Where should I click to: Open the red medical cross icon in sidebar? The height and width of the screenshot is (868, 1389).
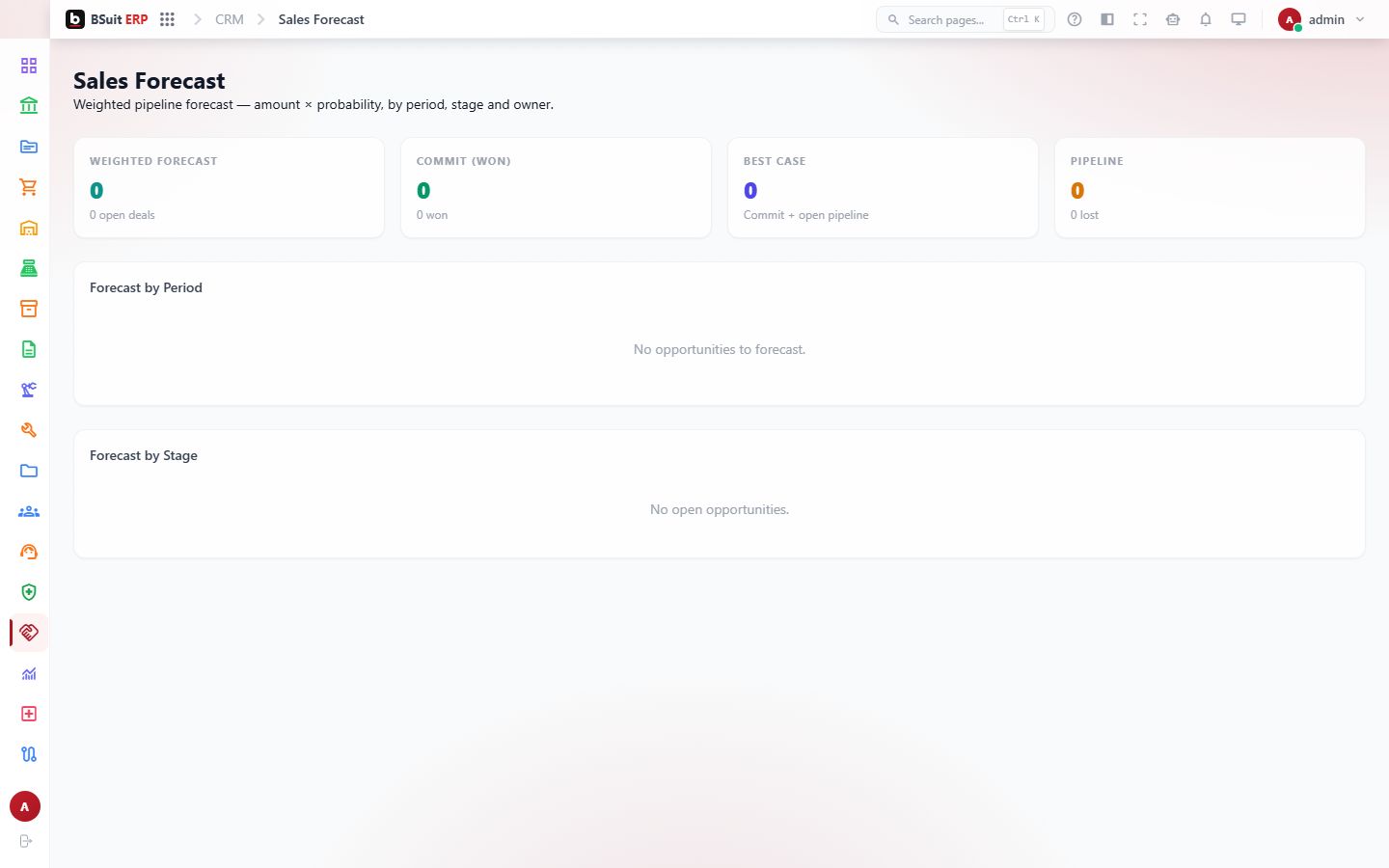(29, 714)
